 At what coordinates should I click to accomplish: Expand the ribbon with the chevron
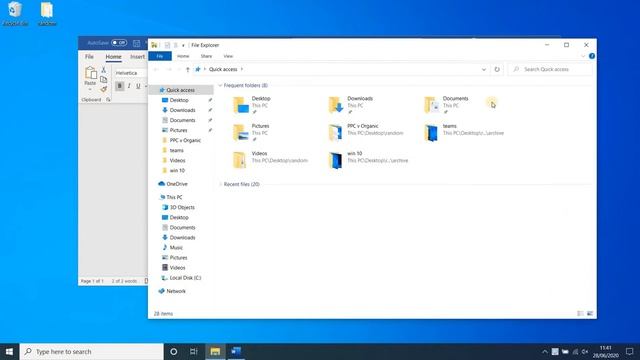point(583,56)
